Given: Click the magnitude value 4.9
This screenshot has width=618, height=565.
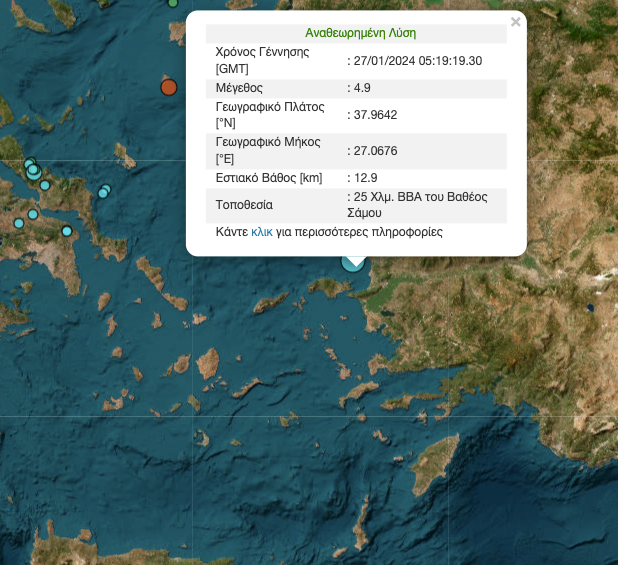Looking at the screenshot, I should [x=362, y=88].
